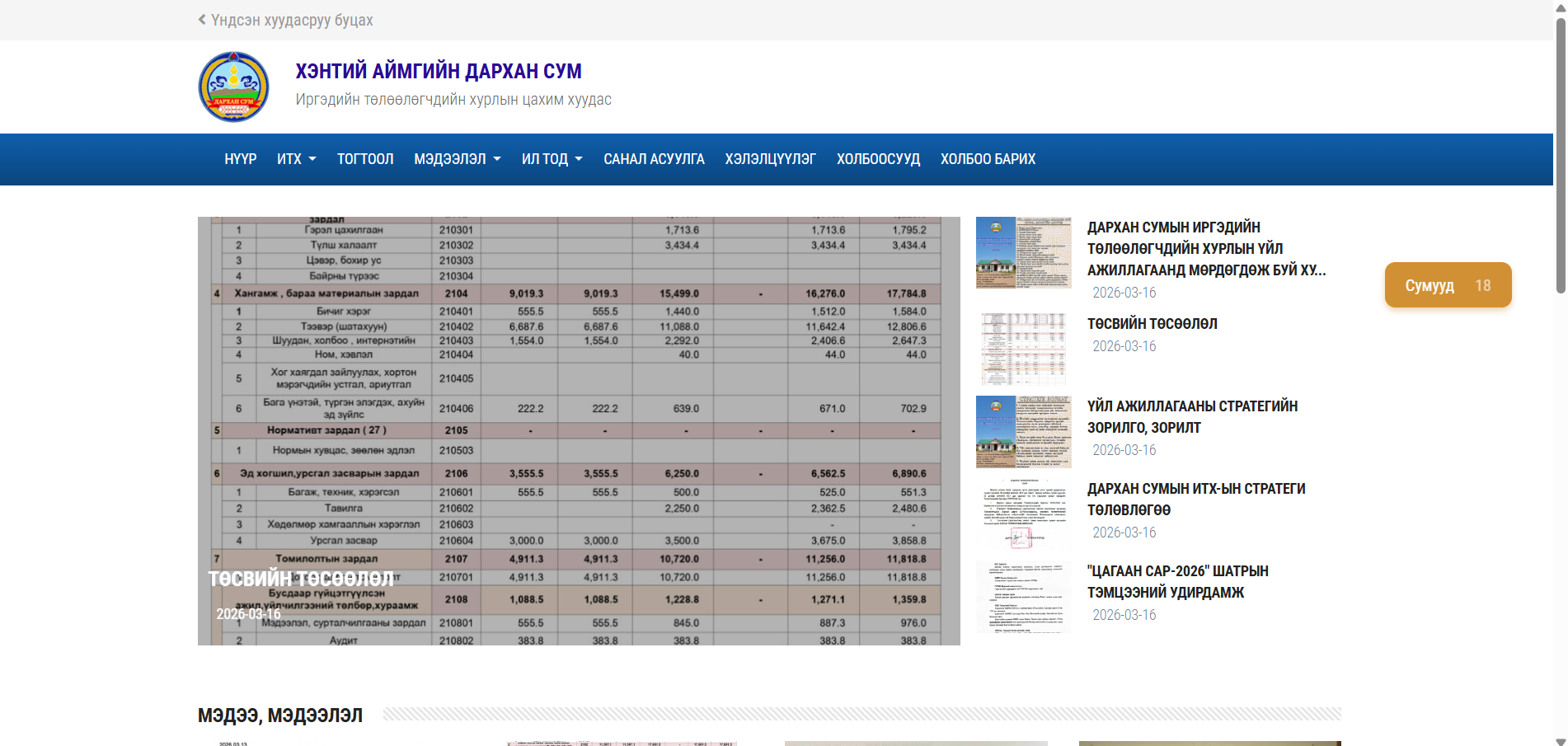Open the ХОЛБОО БАРИХ contact page
This screenshot has width=1568, height=746.
point(988,159)
